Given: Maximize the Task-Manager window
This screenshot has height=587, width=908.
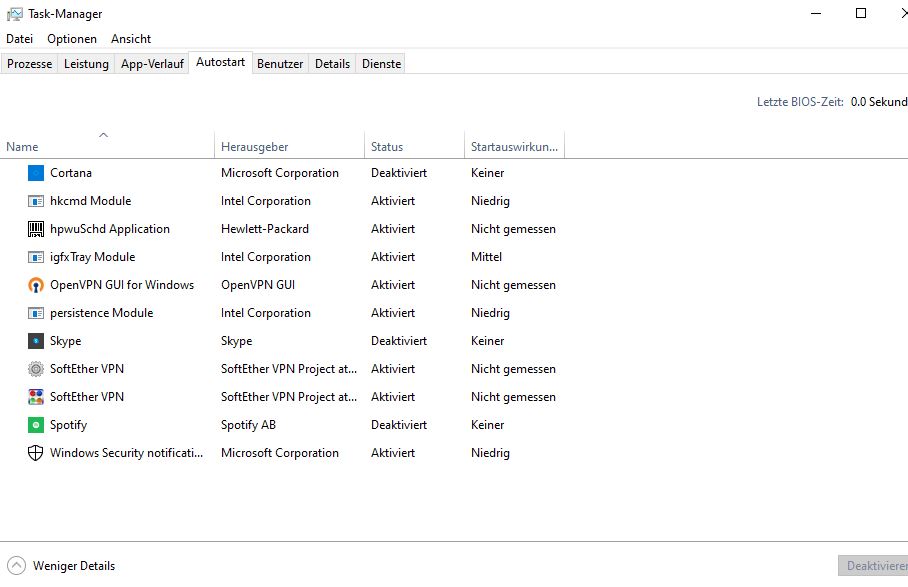Looking at the screenshot, I should click(861, 13).
